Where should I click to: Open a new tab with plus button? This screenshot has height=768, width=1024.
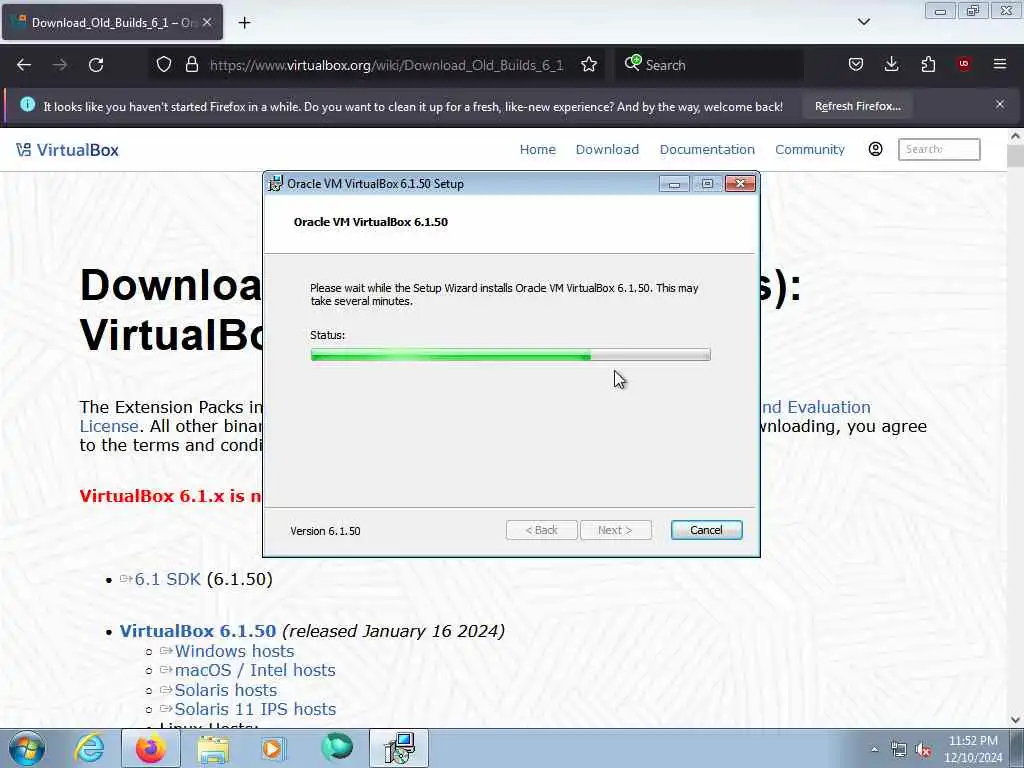244,23
